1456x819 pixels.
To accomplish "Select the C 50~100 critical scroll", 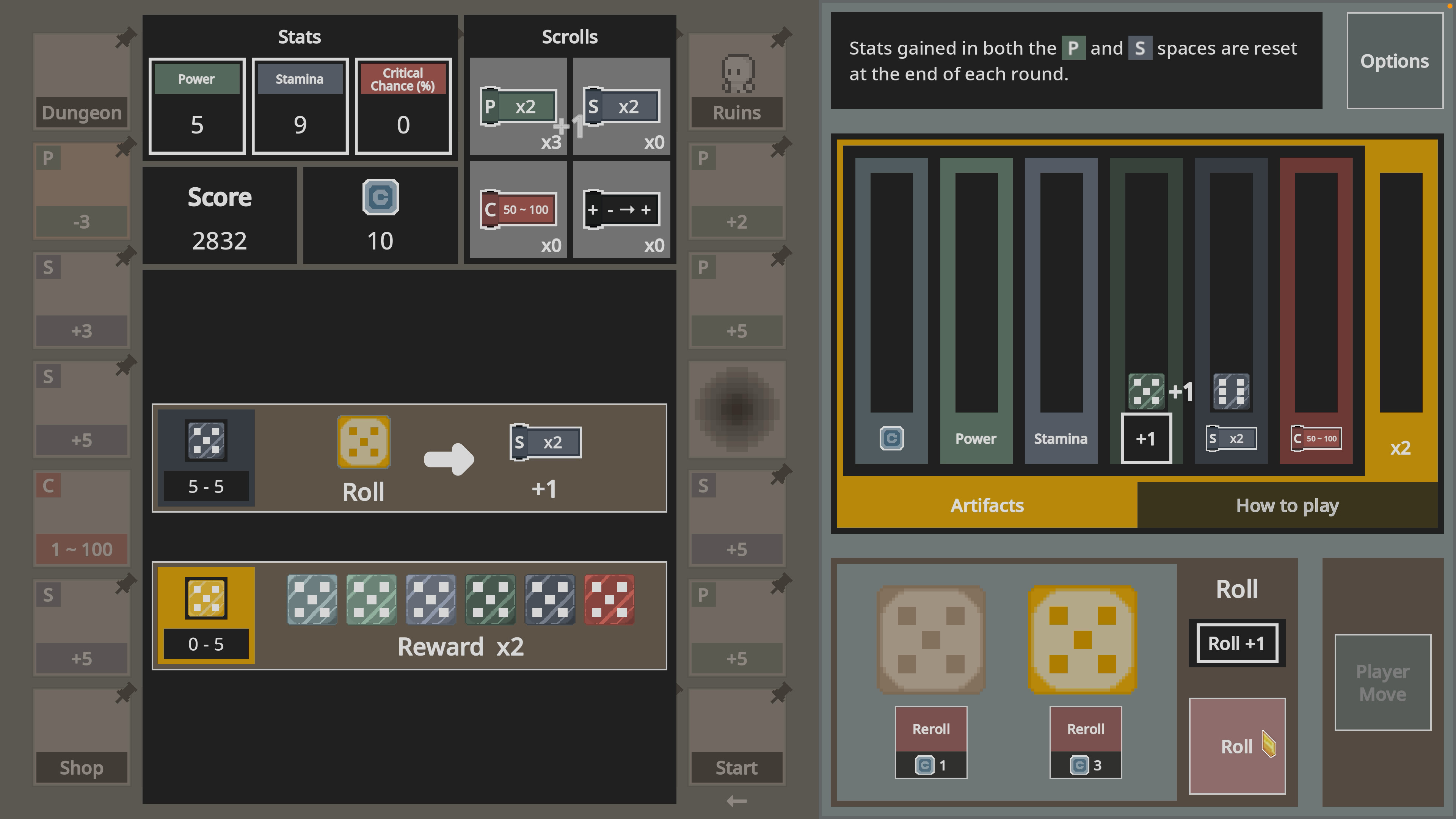I will pos(518,209).
